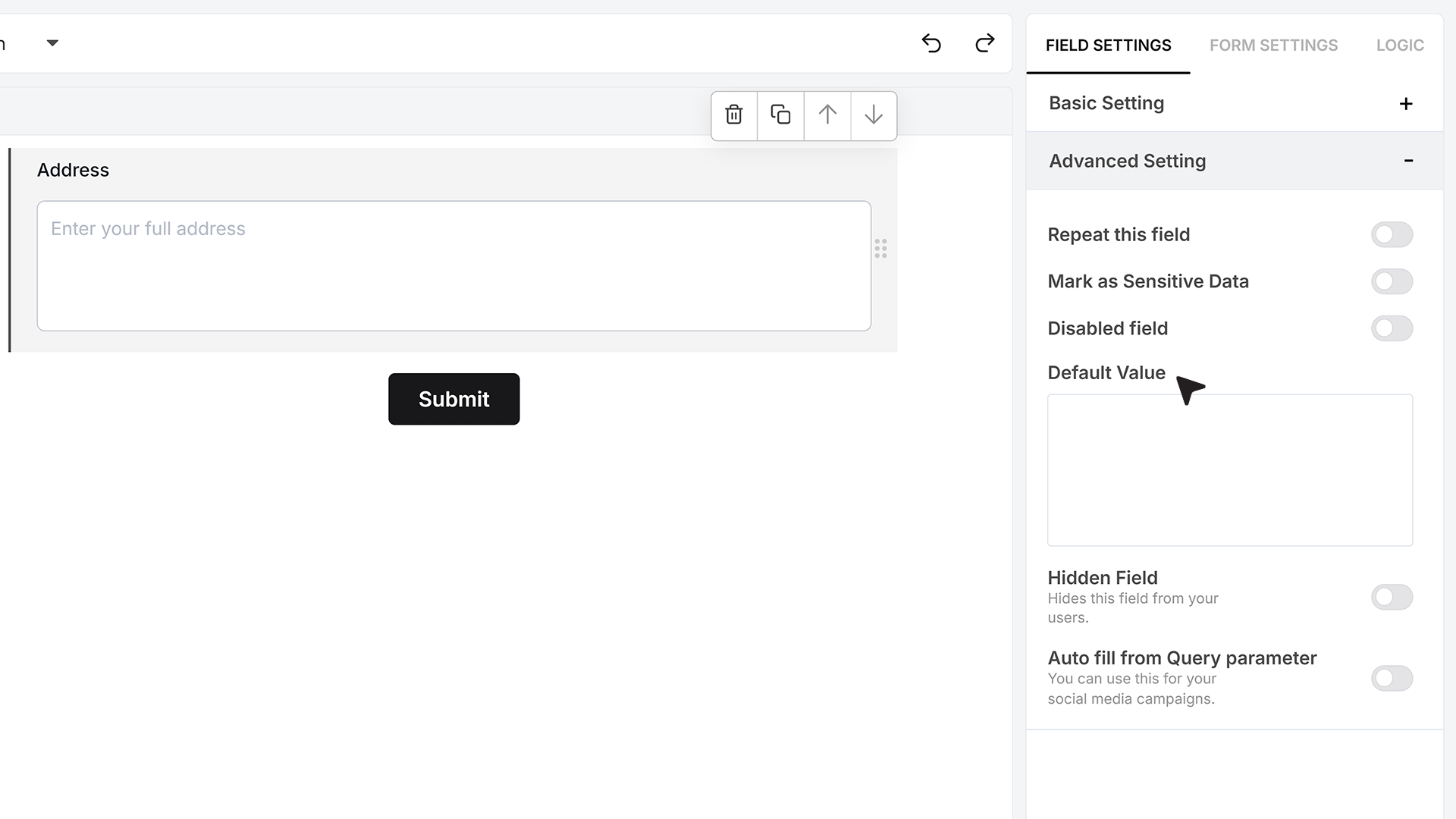
Task: Click the drag handle dots beside Address field
Action: click(x=880, y=249)
